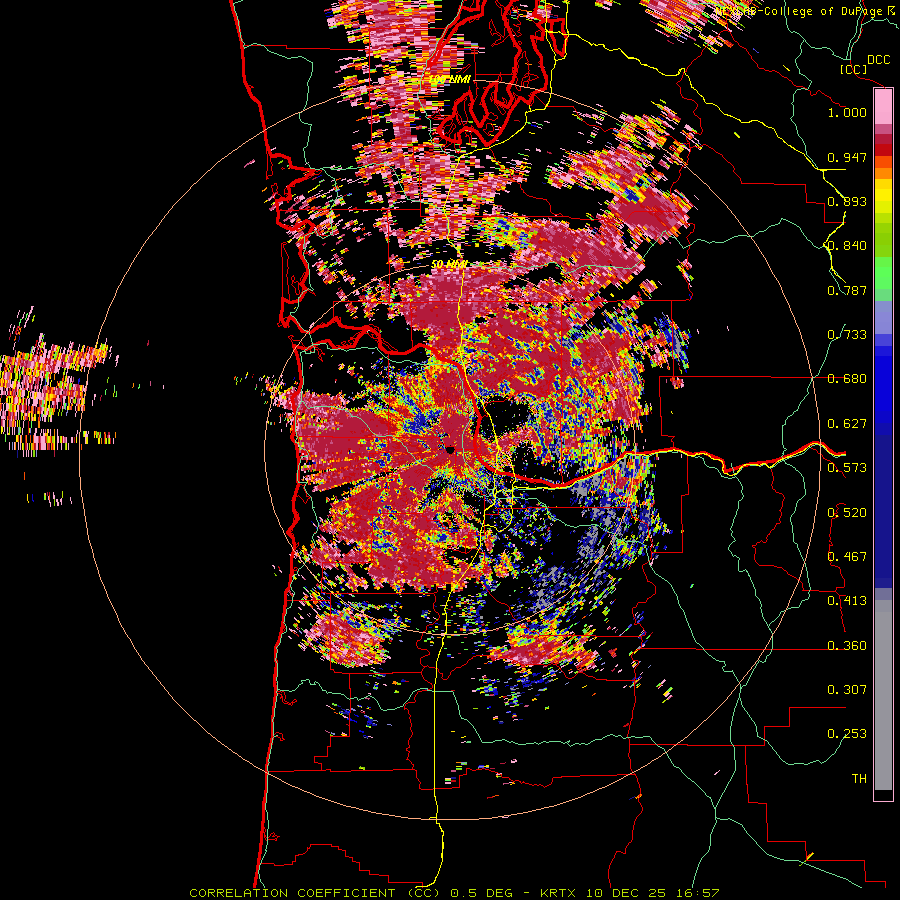
Task: Click the 100 NMI range ring label
Action: [450, 79]
